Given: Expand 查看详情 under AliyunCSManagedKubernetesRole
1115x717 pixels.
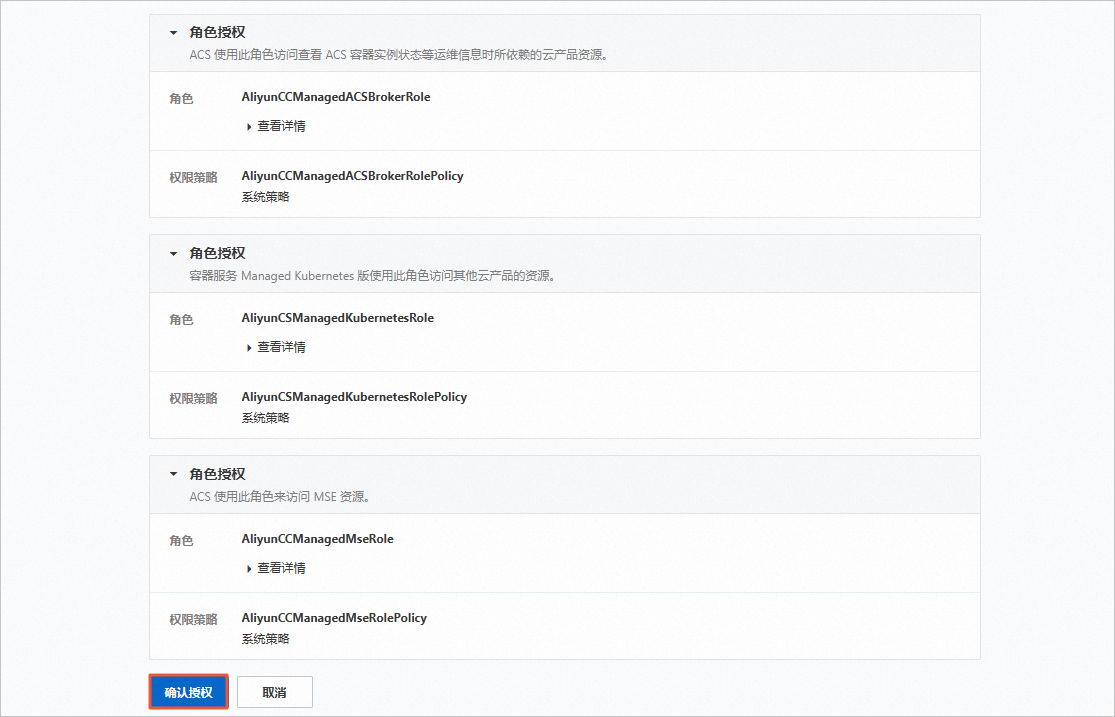Looking at the screenshot, I should pos(277,347).
